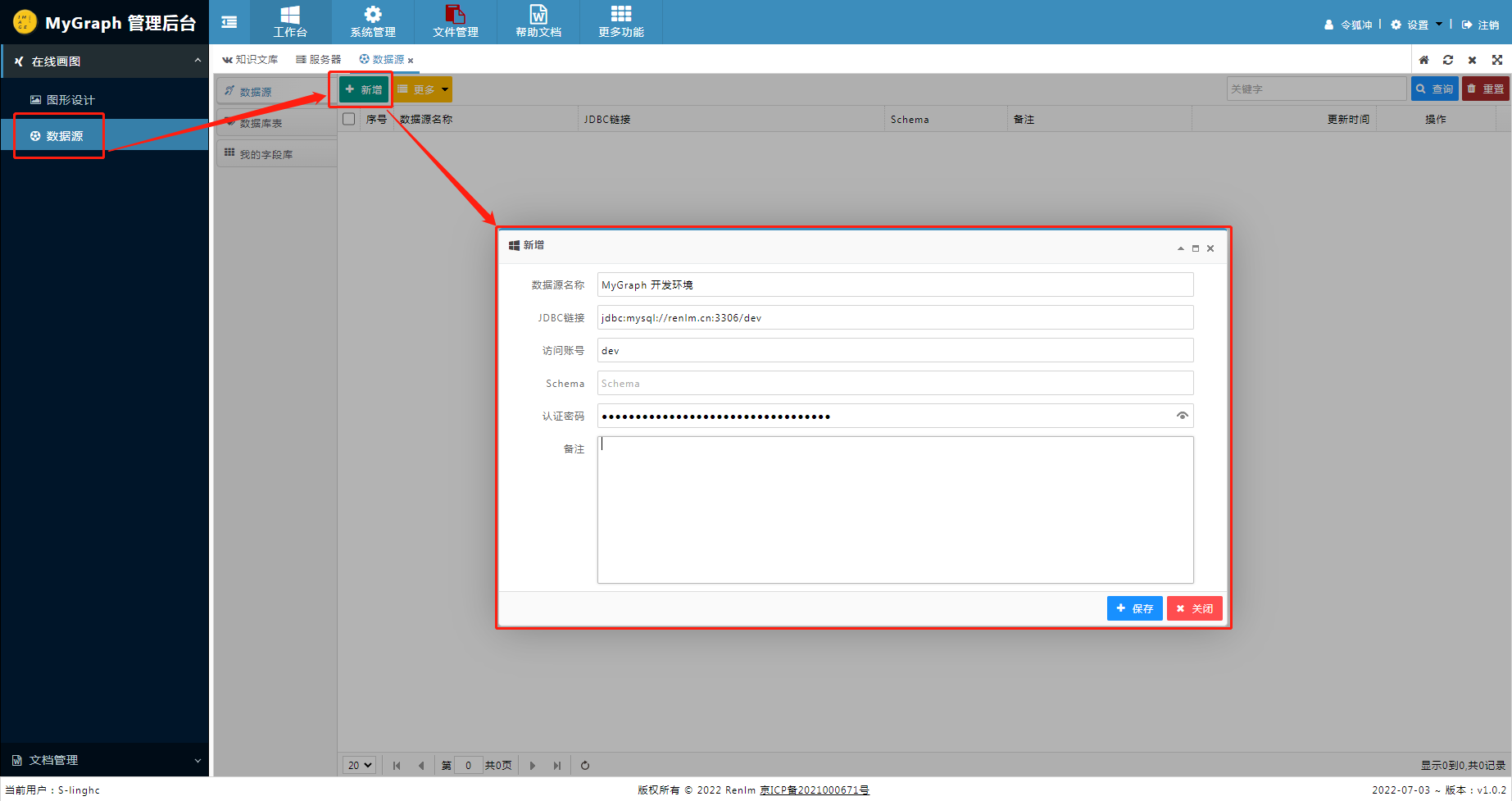The width and height of the screenshot is (1512, 801).
Task: Close all tabs with the X icon
Action: point(1472,60)
